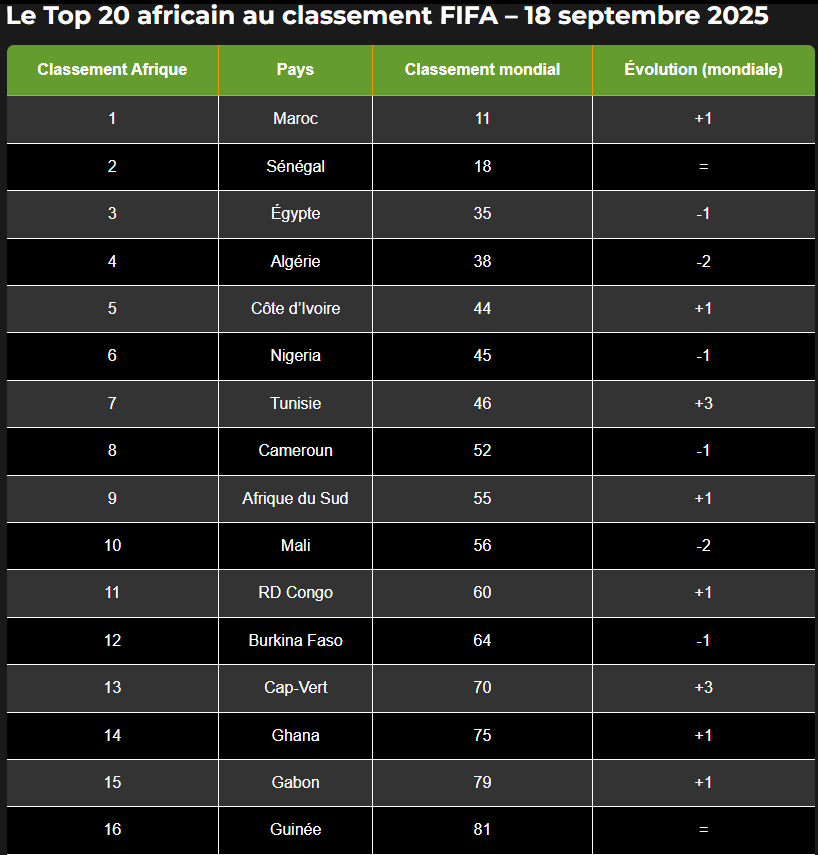The width and height of the screenshot is (818, 855).
Task: Select the 'Algérie' row name
Action: click(295, 262)
